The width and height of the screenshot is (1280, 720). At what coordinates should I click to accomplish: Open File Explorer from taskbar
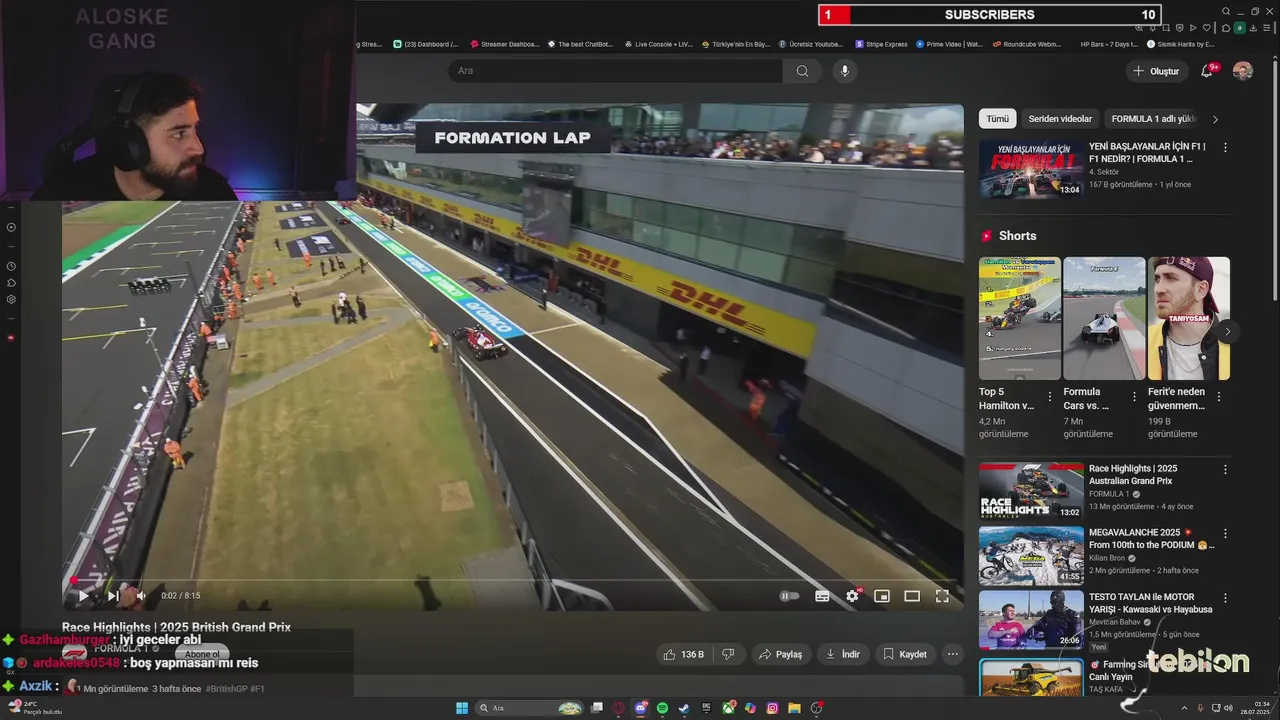click(794, 708)
